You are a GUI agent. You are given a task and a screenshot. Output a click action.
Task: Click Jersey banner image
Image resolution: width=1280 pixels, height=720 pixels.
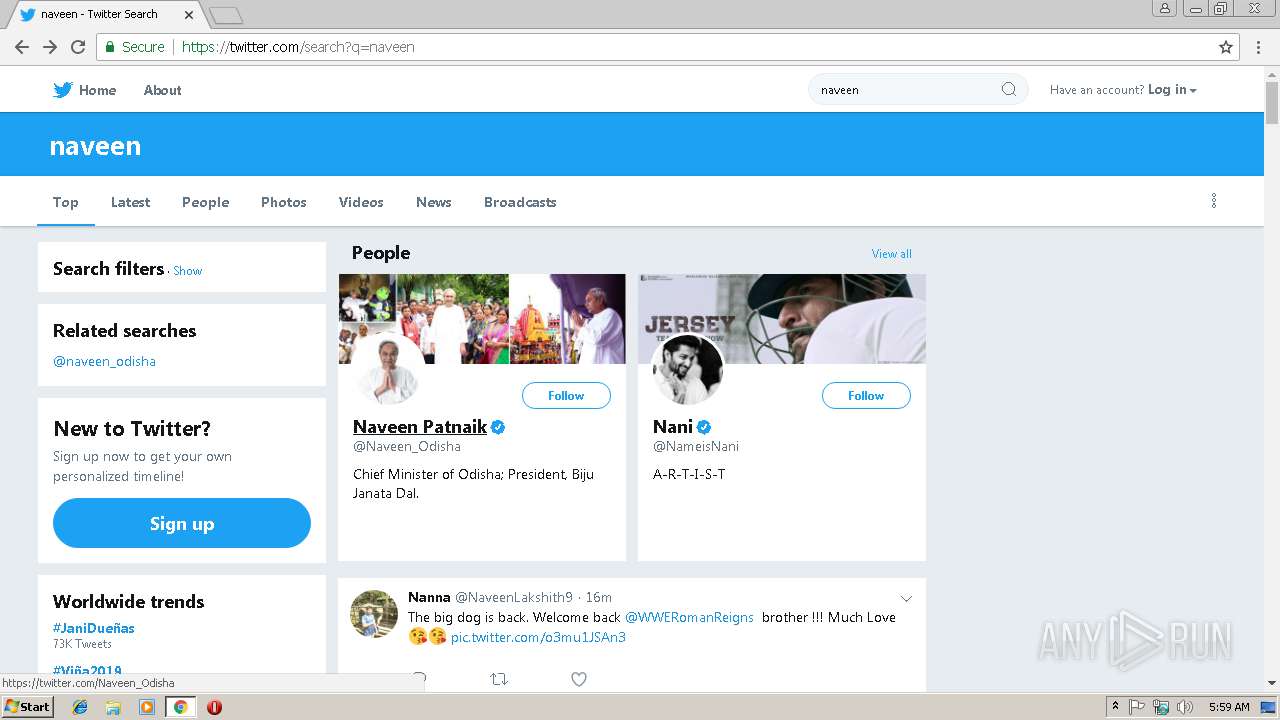coord(782,319)
